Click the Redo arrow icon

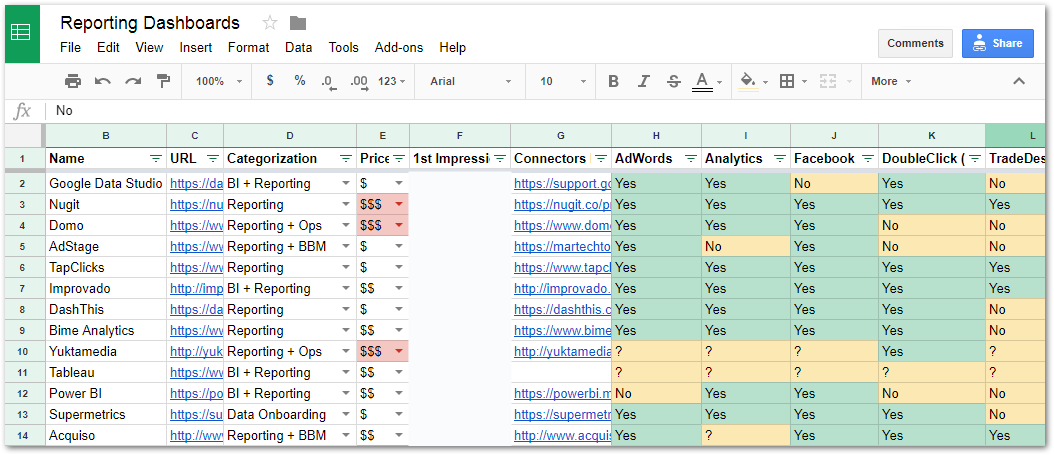tap(132, 81)
